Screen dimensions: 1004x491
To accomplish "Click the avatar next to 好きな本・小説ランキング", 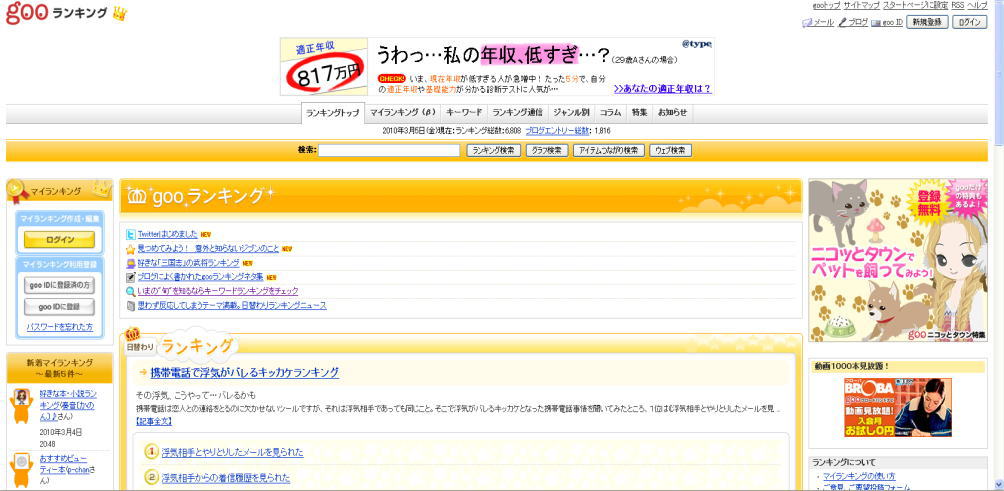I will 22,405.
